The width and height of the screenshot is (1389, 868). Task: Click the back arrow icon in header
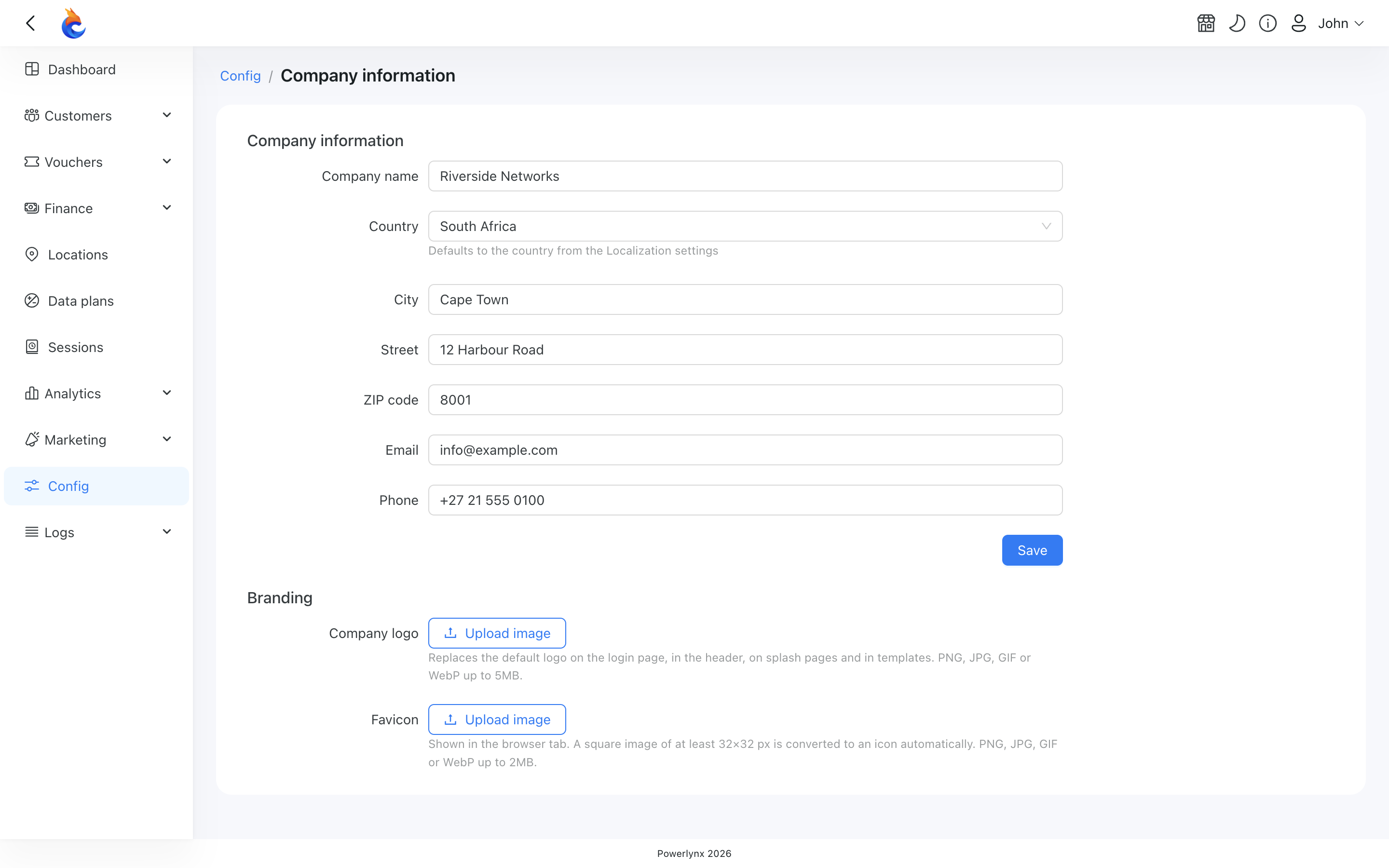[x=30, y=23]
